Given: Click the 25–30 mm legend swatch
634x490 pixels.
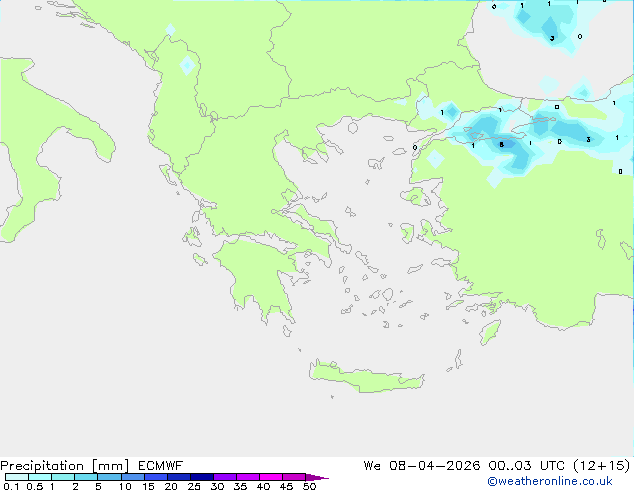Looking at the screenshot, I should (202, 477).
